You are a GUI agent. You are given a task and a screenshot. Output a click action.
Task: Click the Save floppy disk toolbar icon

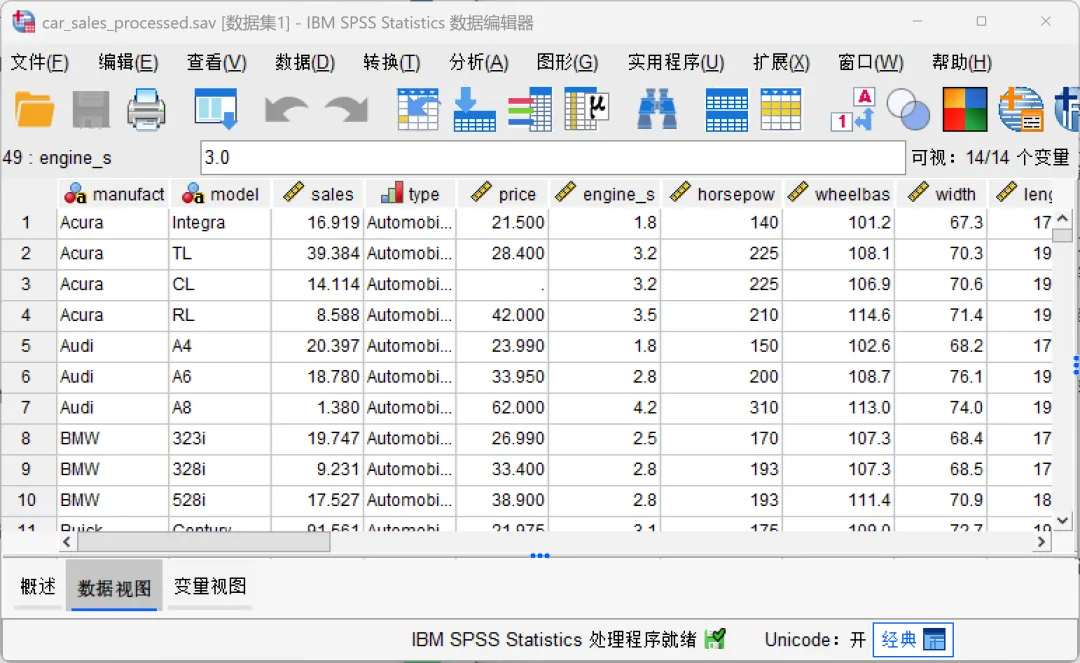[91, 110]
